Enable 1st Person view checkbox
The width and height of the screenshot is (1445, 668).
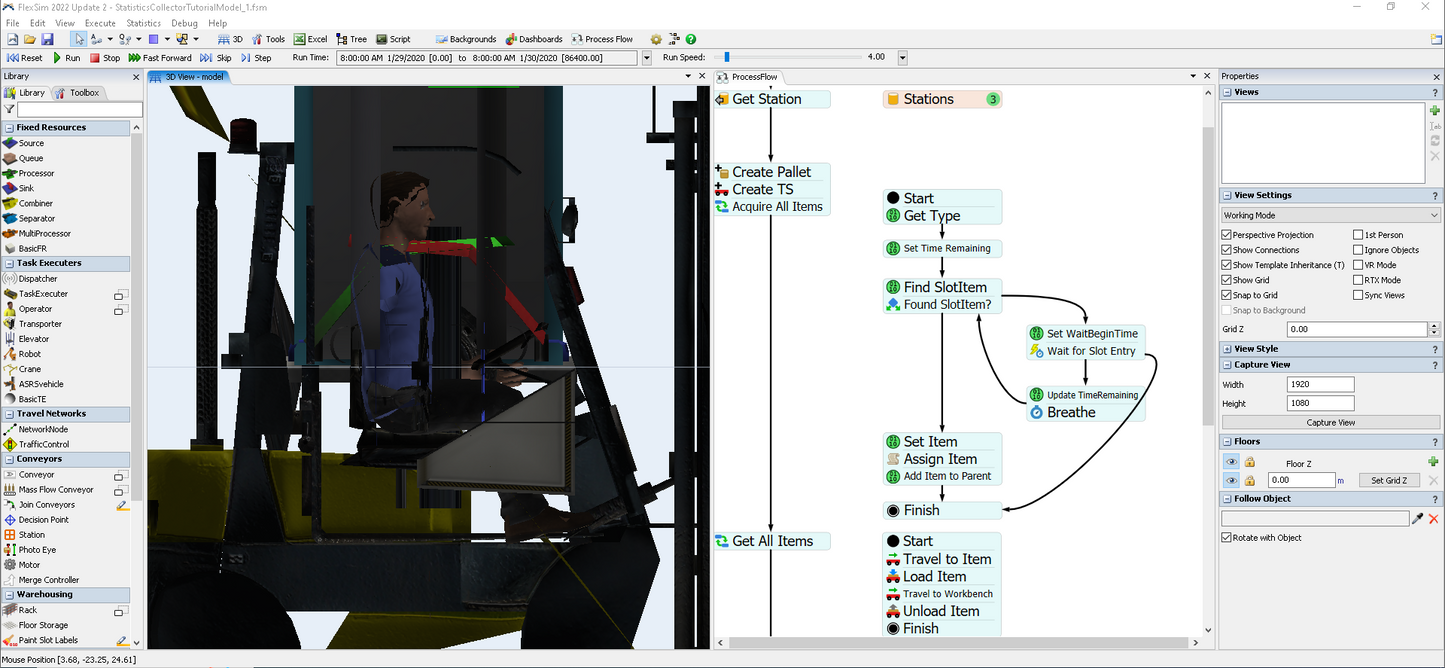(1358, 235)
